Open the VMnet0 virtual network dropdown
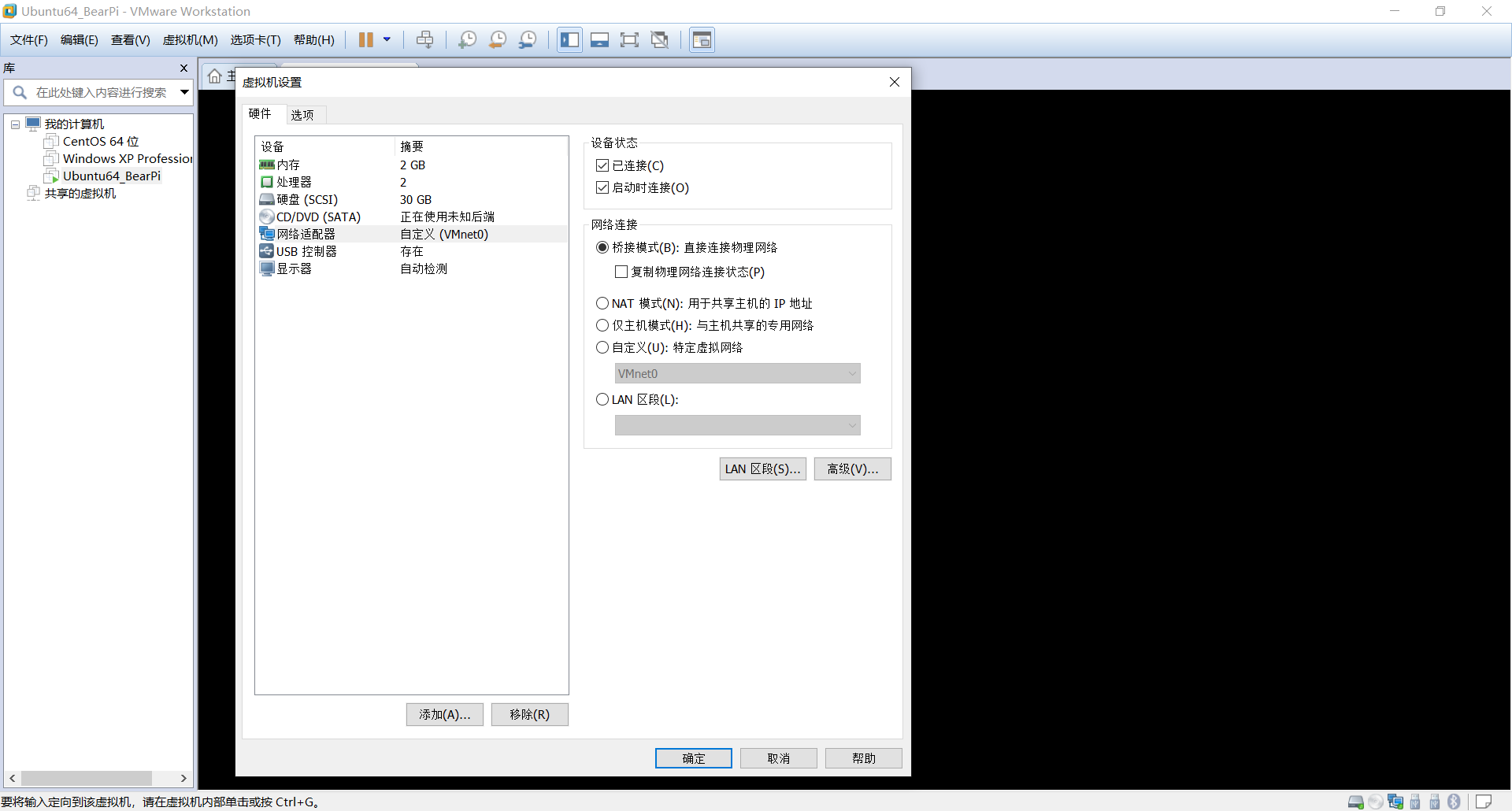The width and height of the screenshot is (1512, 811). pos(737,373)
